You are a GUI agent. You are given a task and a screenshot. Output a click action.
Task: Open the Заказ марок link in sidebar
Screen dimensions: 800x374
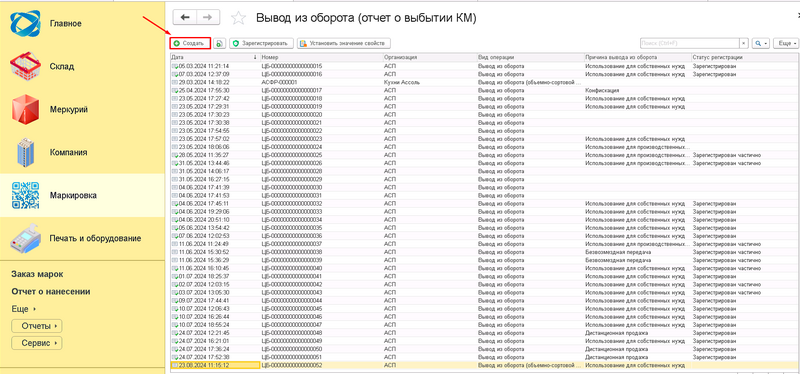[37, 275]
